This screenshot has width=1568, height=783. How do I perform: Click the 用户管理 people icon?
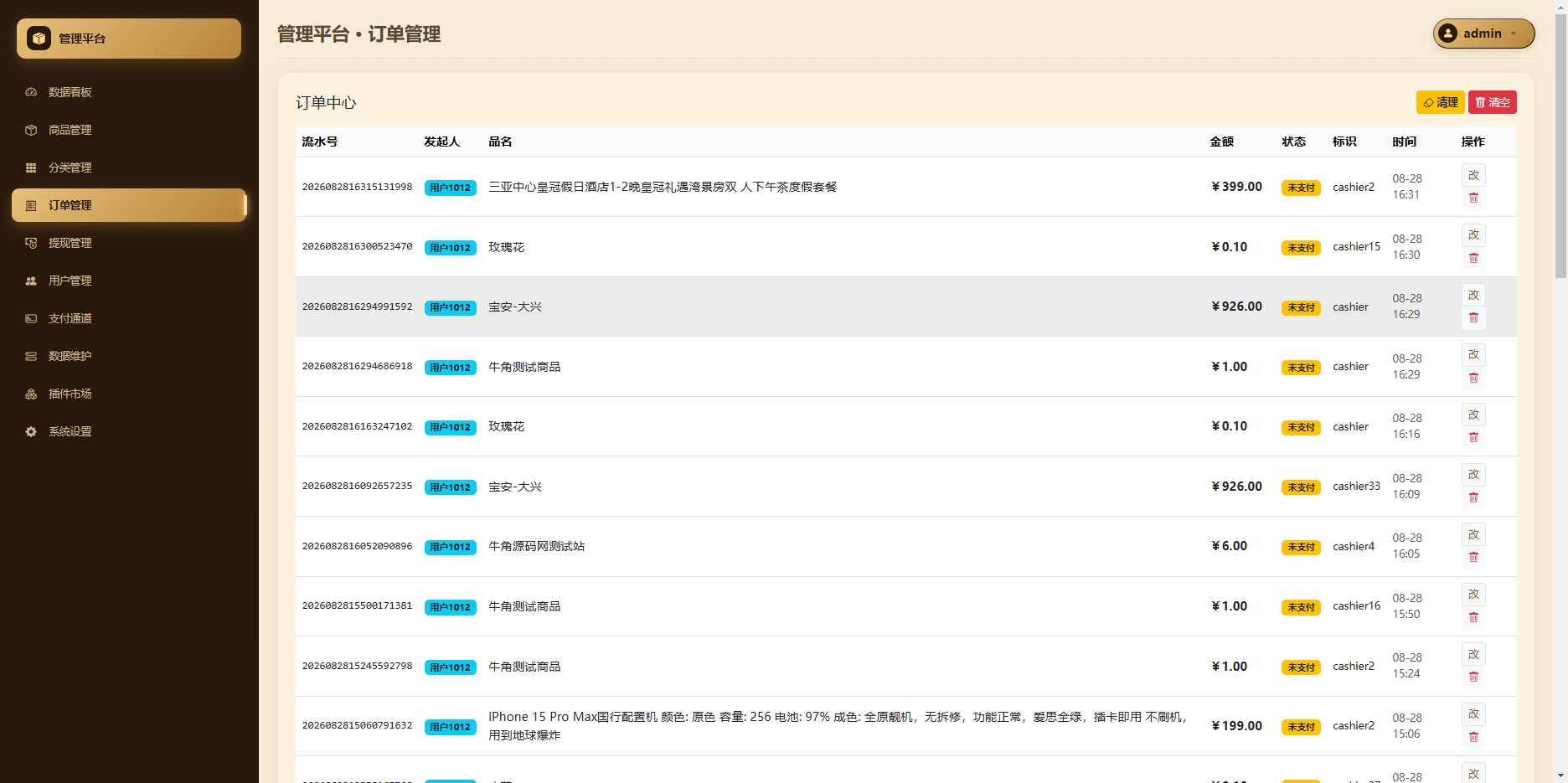coord(31,281)
